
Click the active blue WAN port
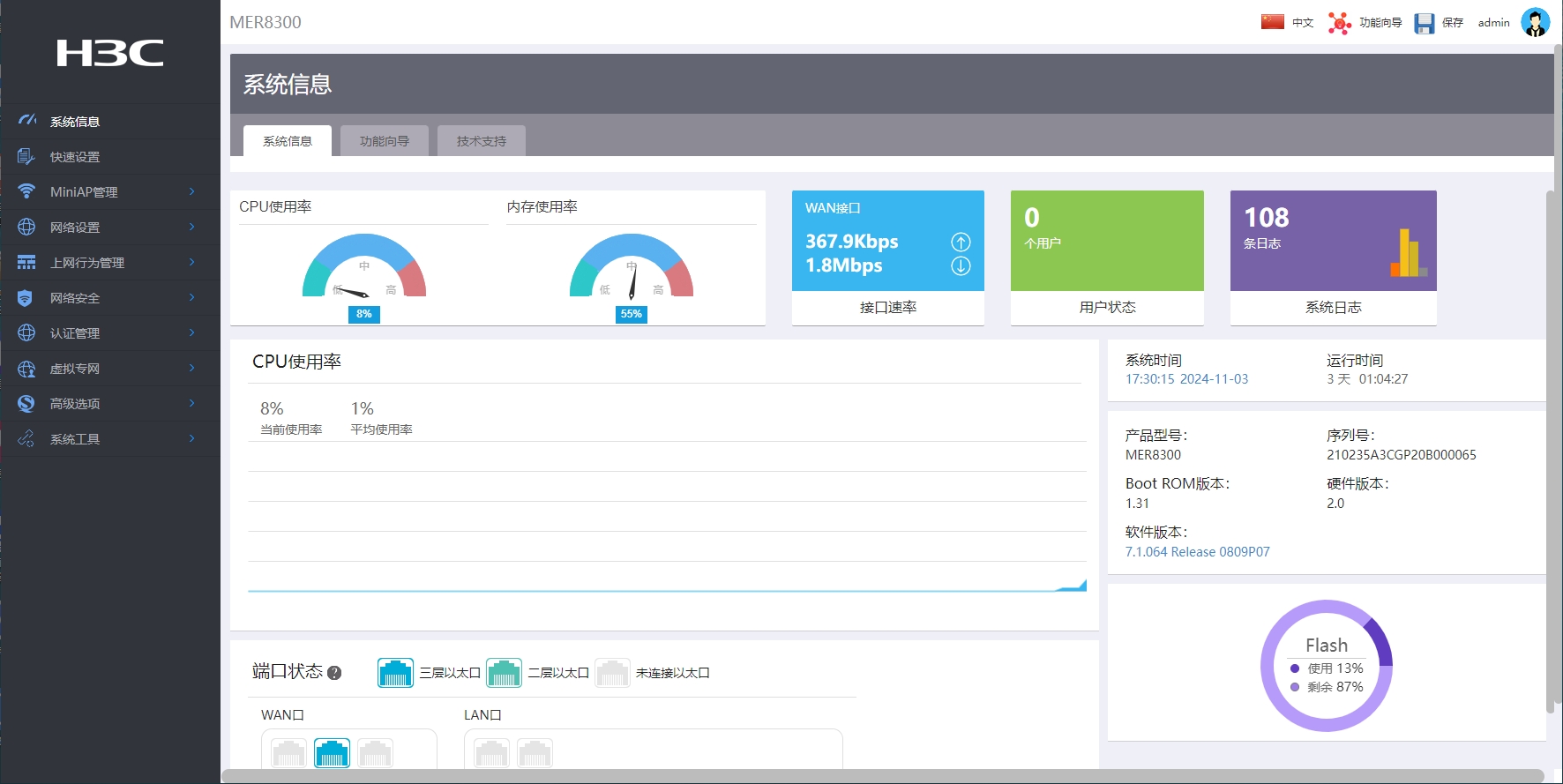332,753
